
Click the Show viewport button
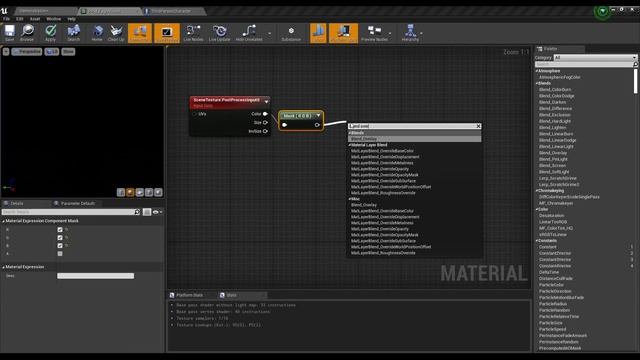pos(68,51)
